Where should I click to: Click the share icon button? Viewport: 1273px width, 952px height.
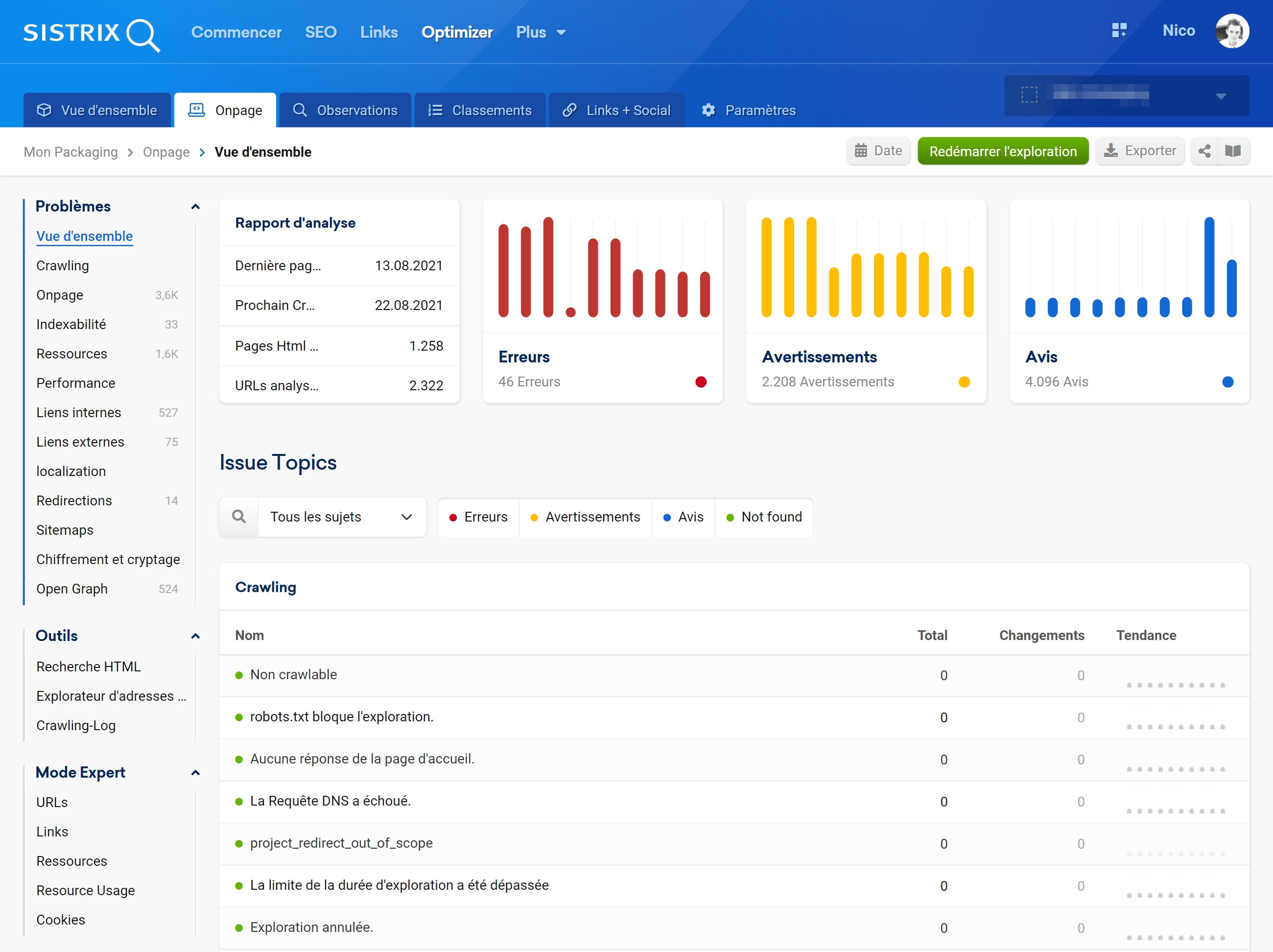click(1204, 151)
